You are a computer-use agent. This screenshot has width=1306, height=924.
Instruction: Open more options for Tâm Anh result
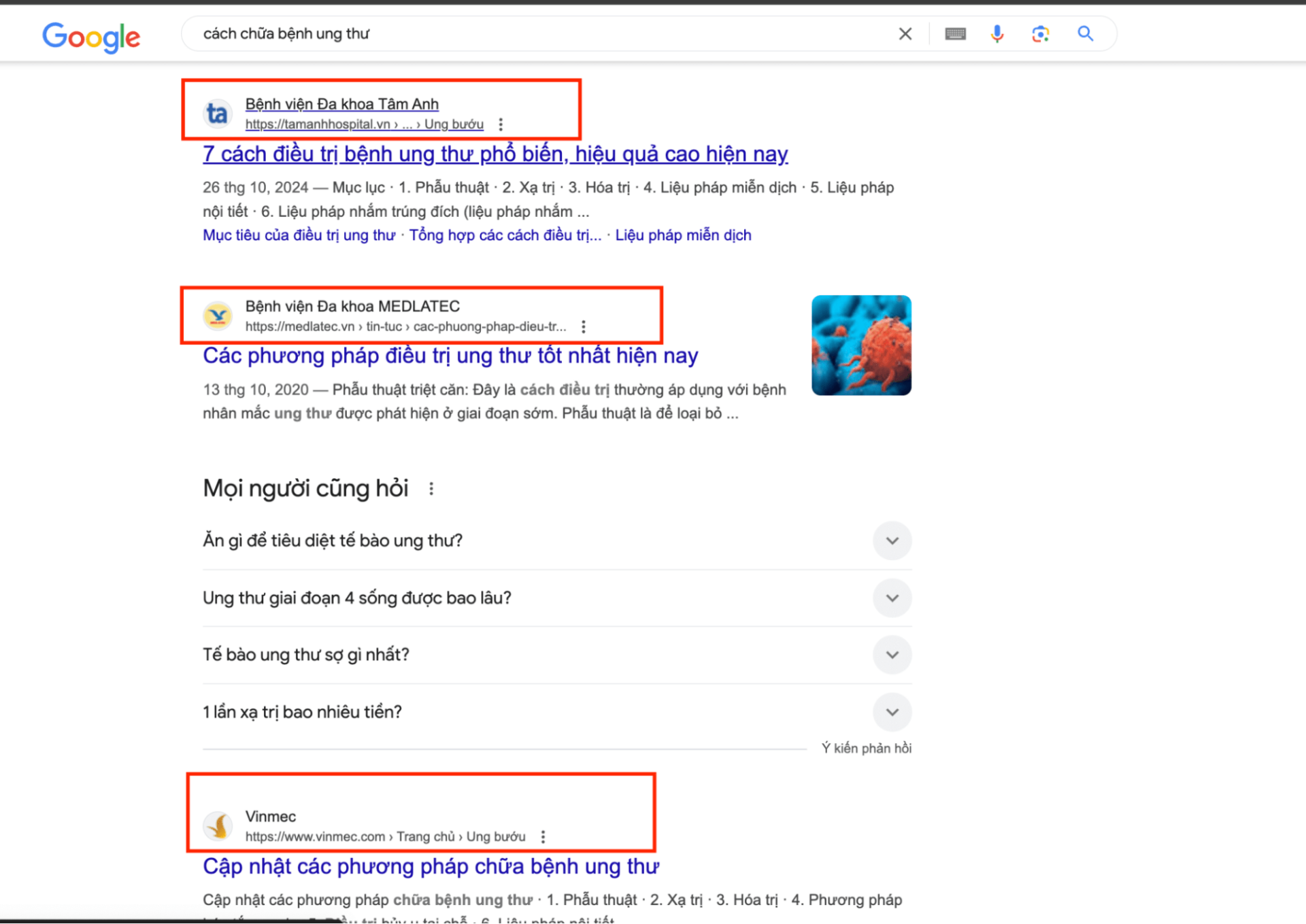(x=501, y=124)
